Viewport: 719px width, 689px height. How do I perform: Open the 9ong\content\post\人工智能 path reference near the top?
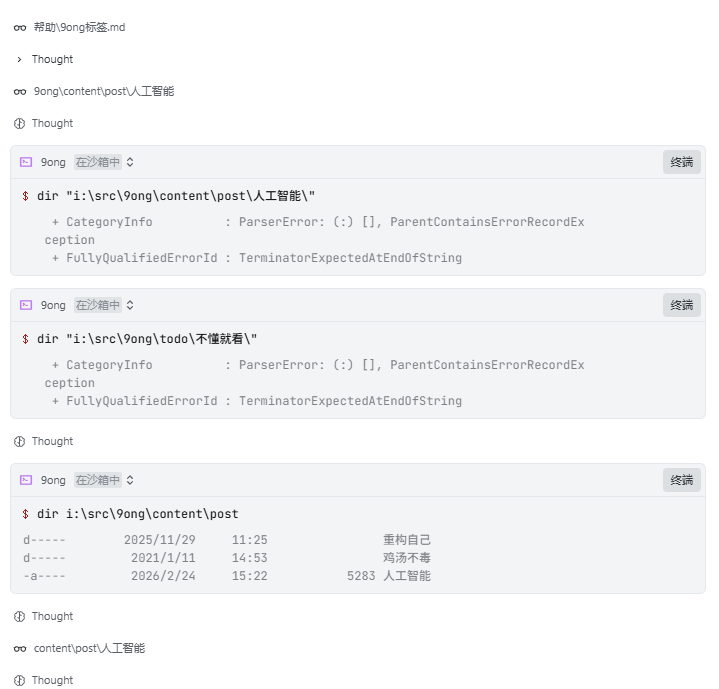[103, 92]
